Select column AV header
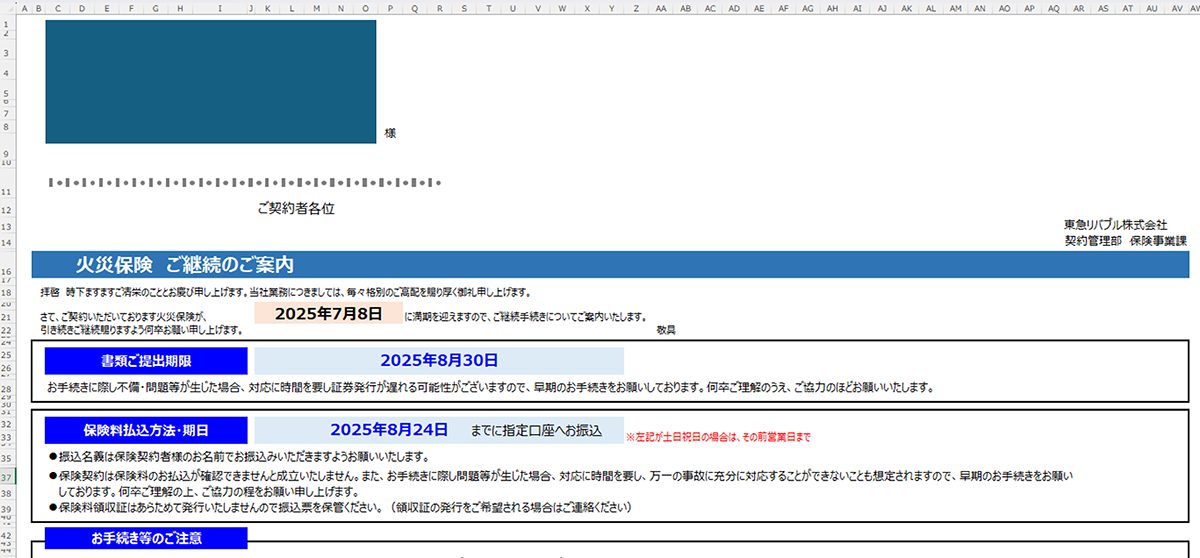Image resolution: width=1200 pixels, height=558 pixels. [x=1176, y=8]
